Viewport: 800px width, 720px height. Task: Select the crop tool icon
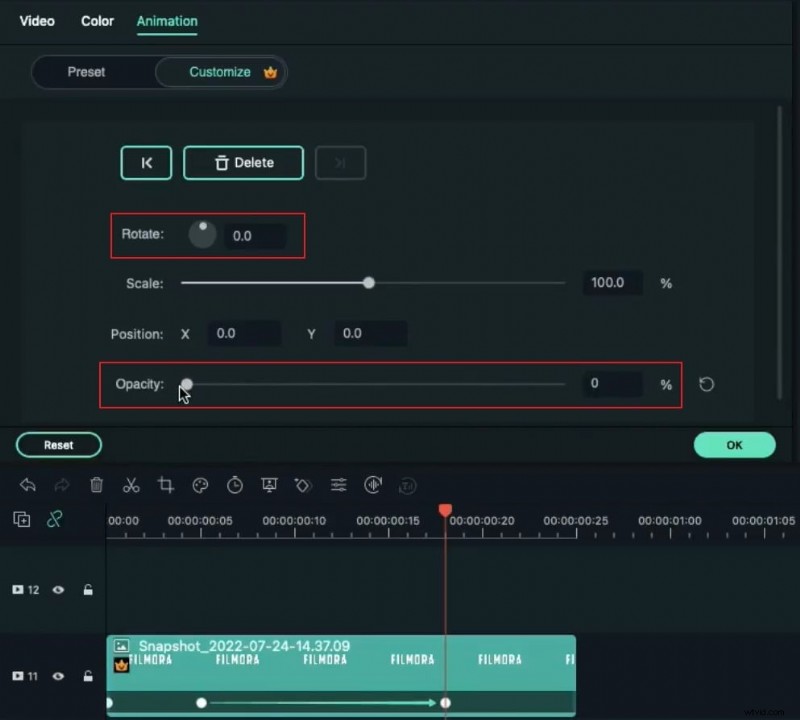tap(166, 485)
